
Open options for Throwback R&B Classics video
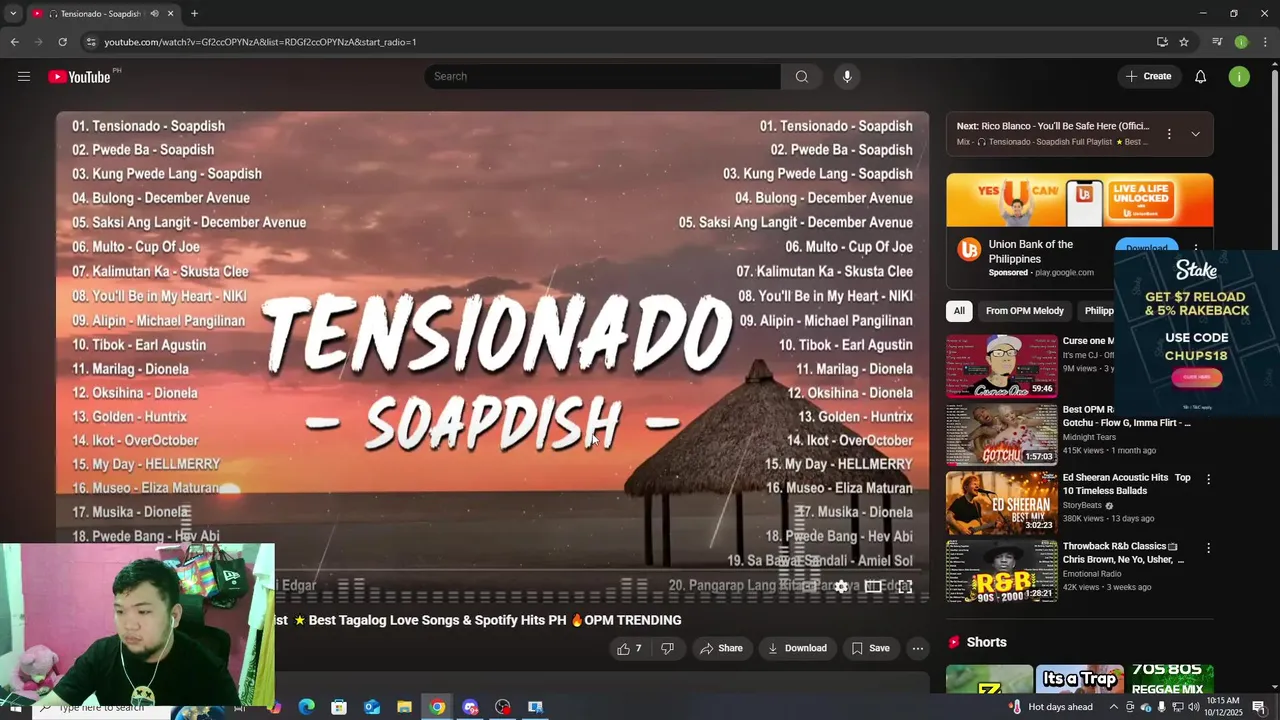tap(1208, 548)
